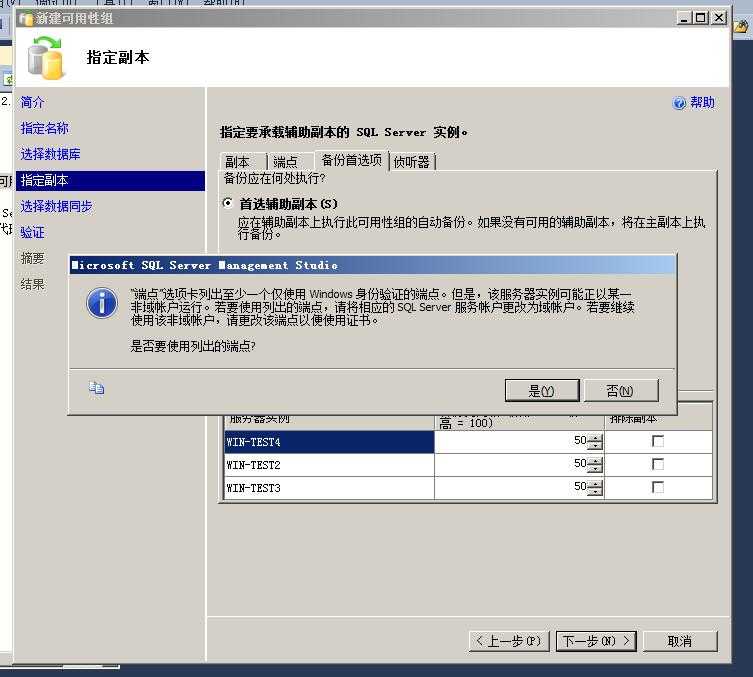
Task: Click the help question mark icon
Action: tap(679, 103)
